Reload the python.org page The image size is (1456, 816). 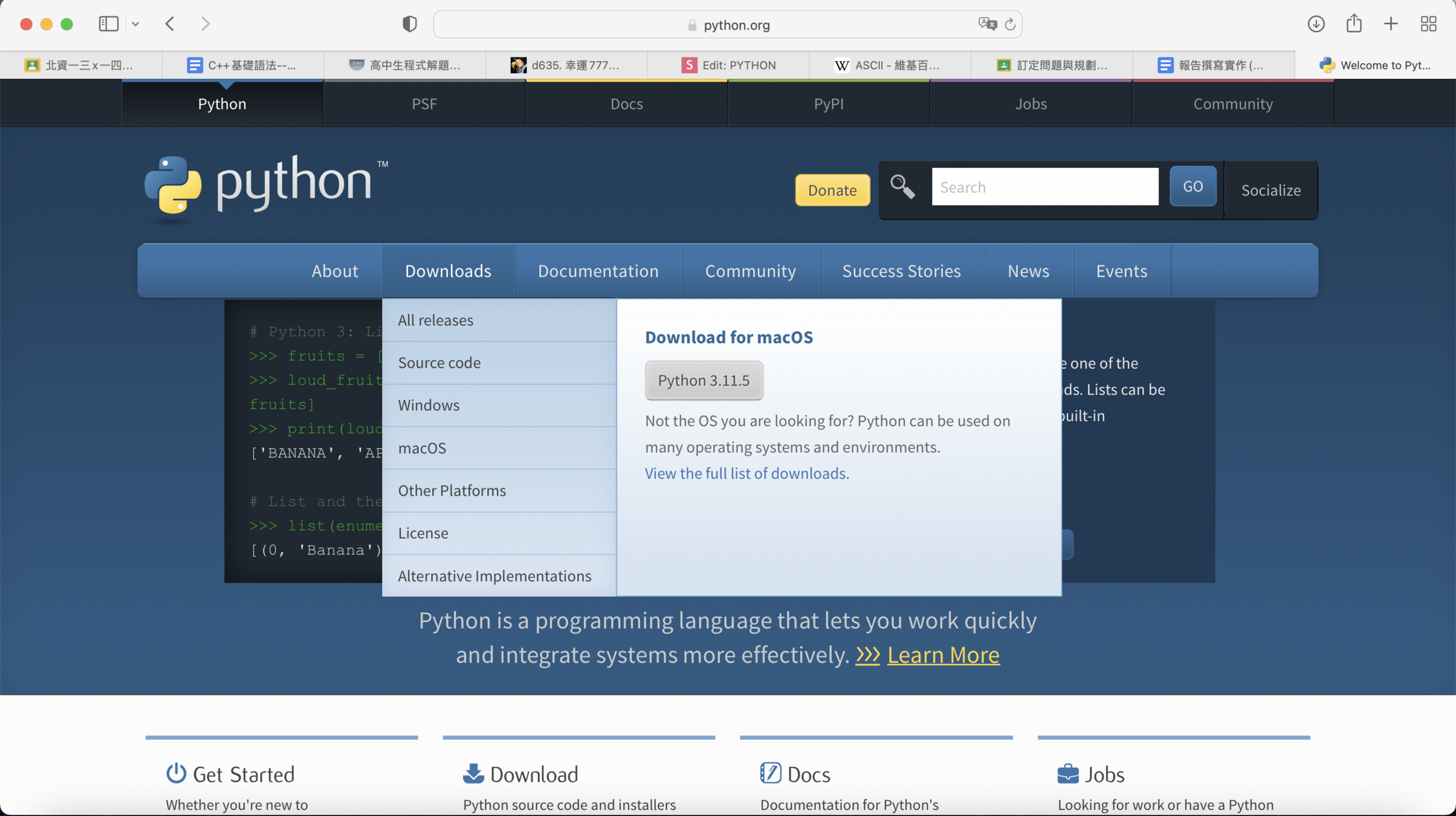[x=1010, y=24]
